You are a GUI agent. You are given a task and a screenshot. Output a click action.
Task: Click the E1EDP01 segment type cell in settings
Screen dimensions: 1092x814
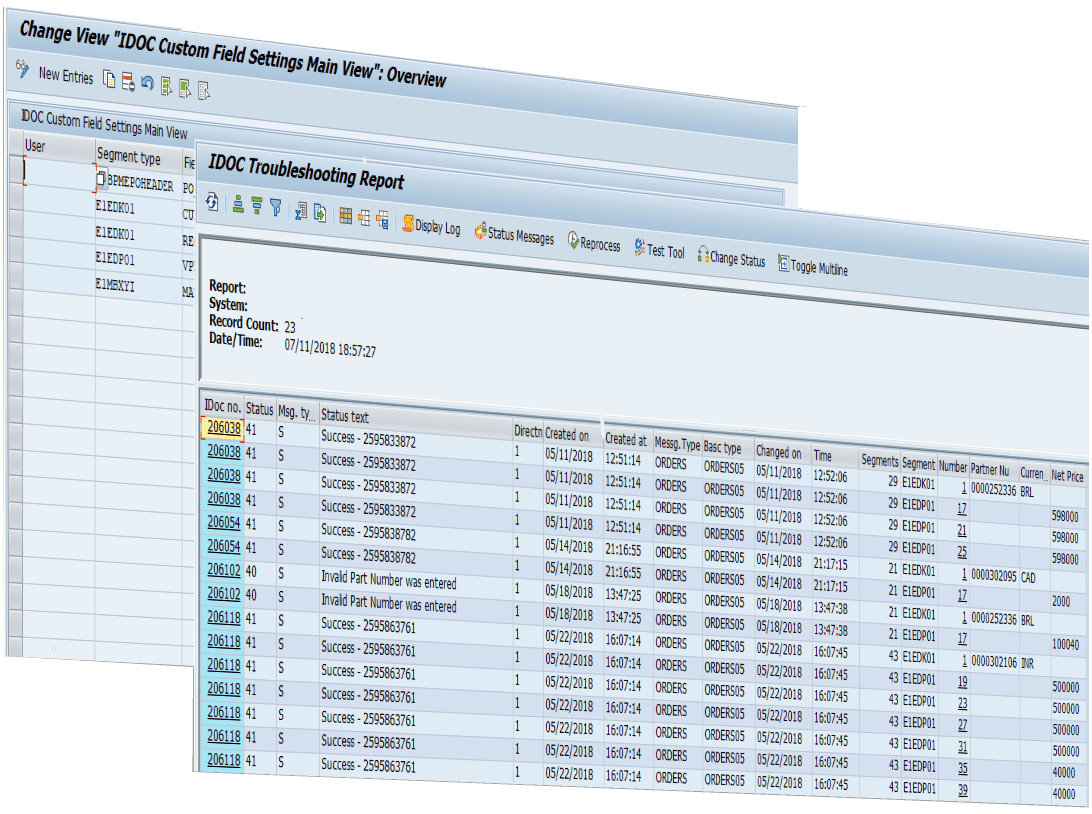point(137,260)
